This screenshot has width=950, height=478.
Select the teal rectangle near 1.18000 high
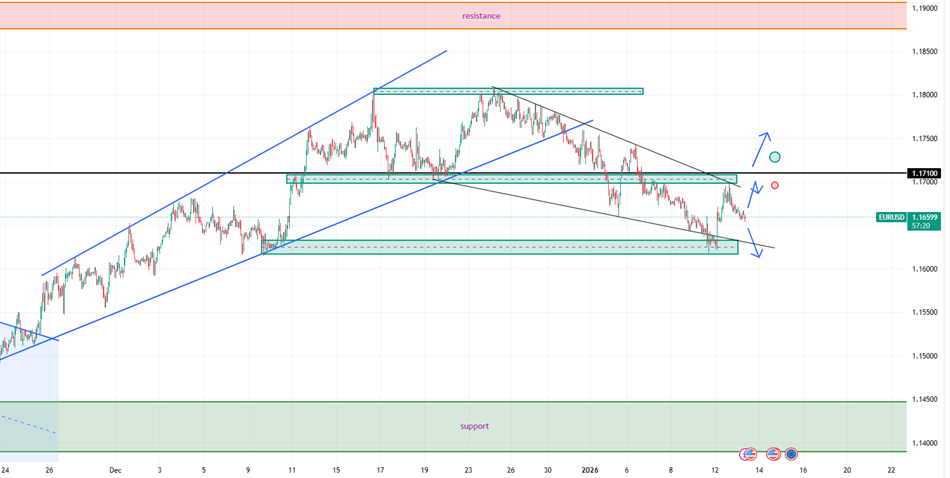coord(508,91)
